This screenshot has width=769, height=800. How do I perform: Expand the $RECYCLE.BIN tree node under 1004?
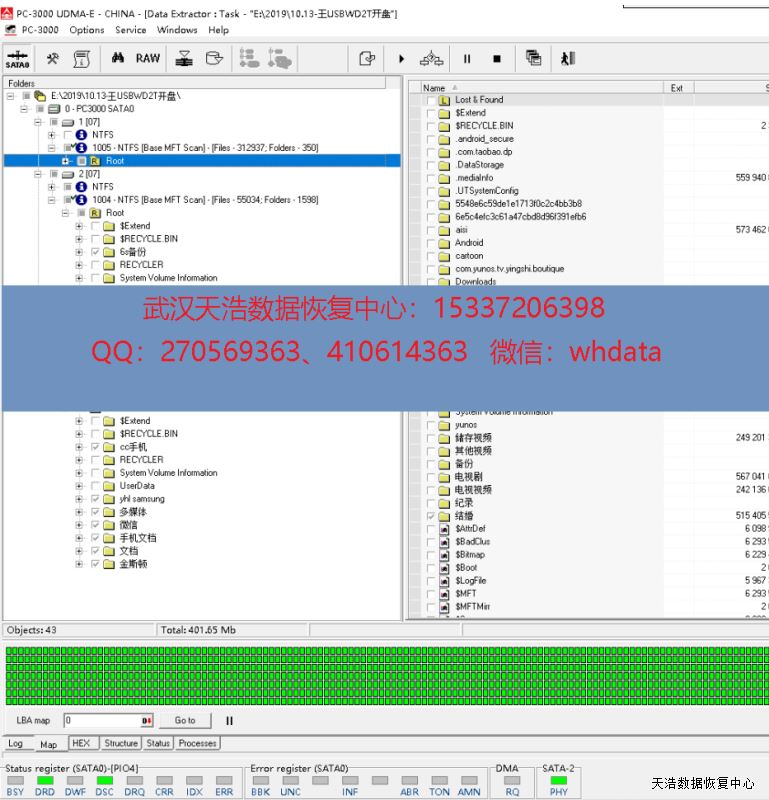click(79, 239)
